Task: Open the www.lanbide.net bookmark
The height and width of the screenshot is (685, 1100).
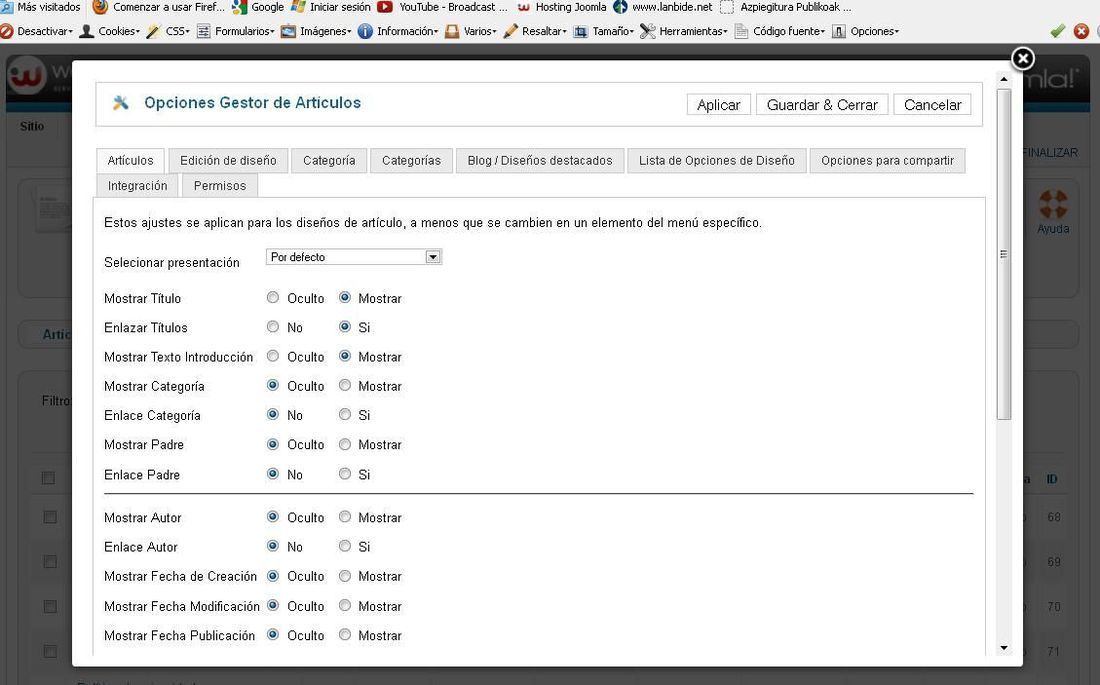Action: pyautogui.click(x=663, y=7)
